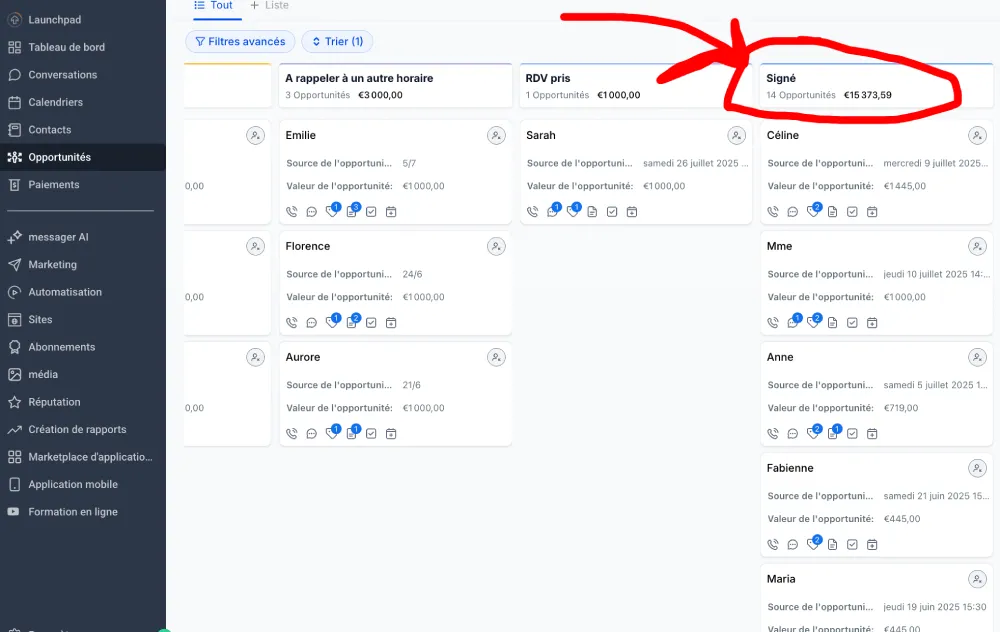Click the owner avatar icon on Sarah's card

[x=737, y=135]
